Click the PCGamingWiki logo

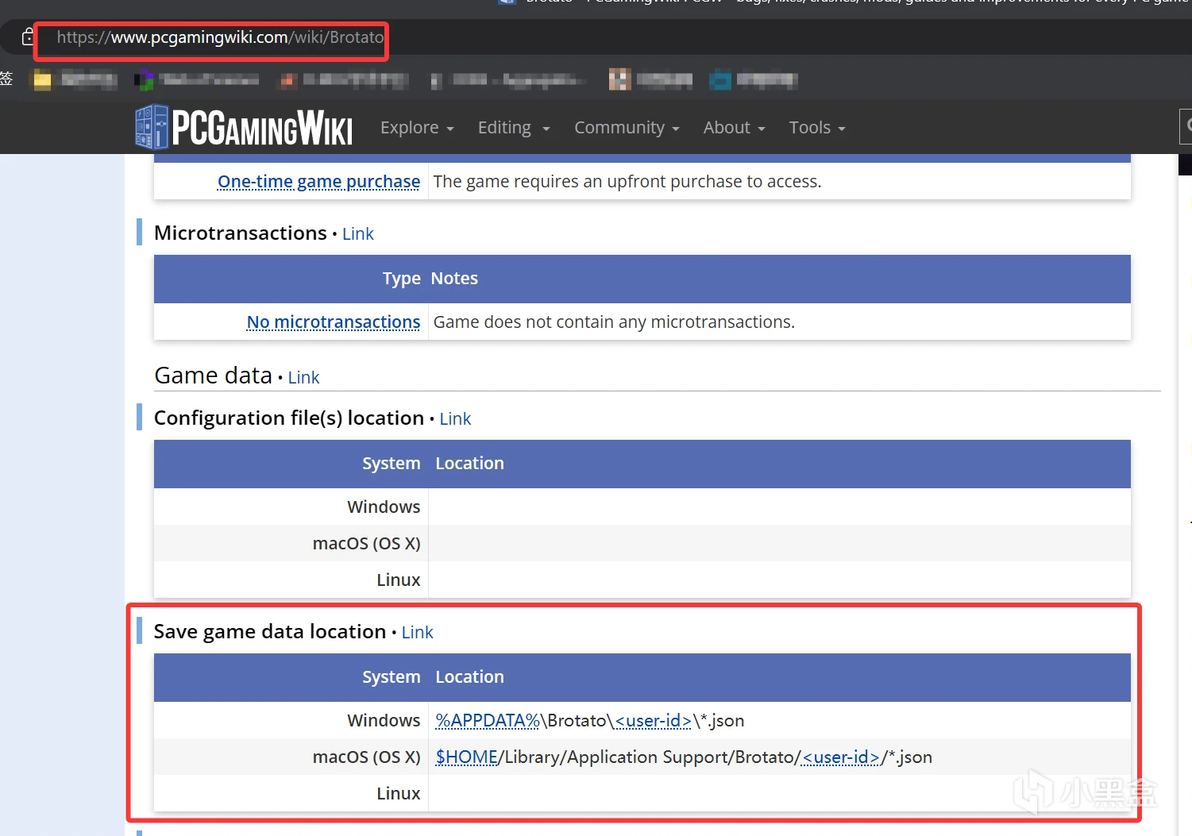tap(244, 127)
